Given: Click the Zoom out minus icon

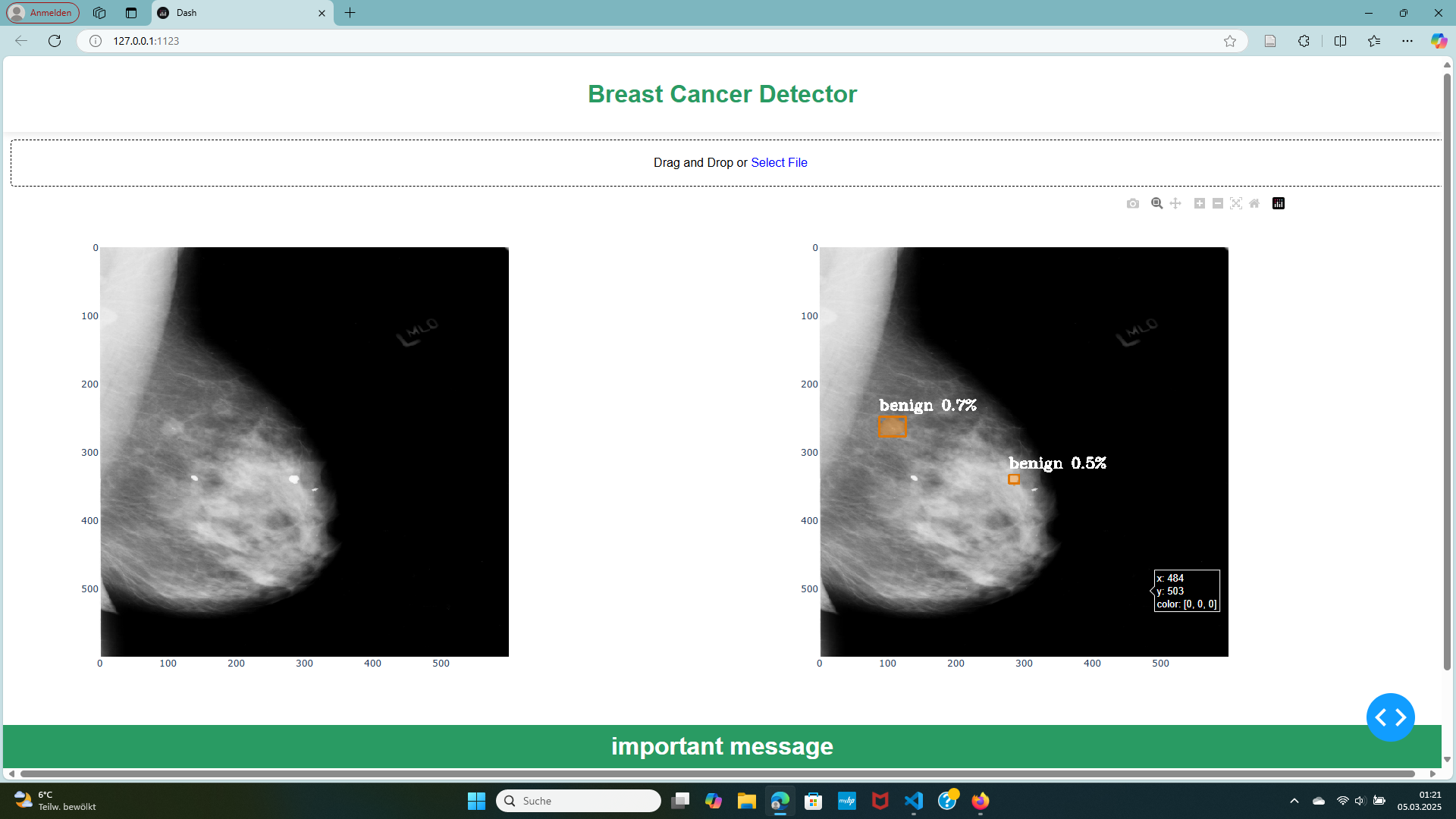Looking at the screenshot, I should 1218,203.
